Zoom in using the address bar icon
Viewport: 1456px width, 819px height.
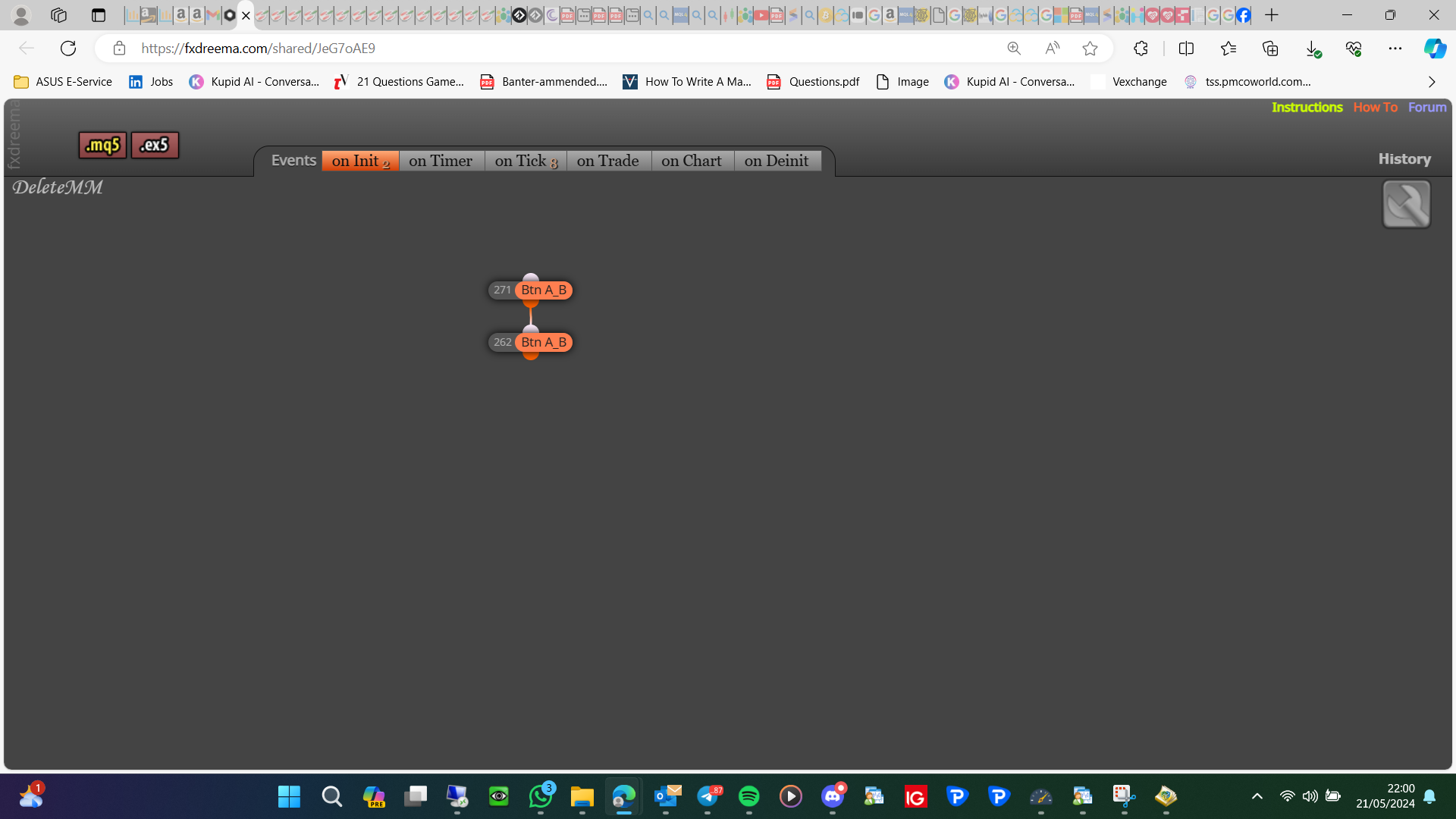[1014, 49]
